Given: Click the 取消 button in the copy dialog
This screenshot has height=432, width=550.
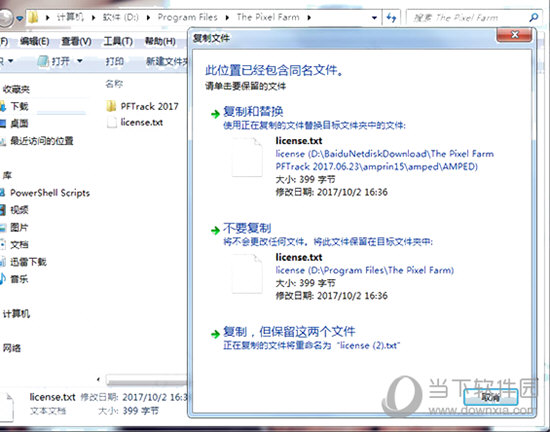Looking at the screenshot, I should [x=490, y=397].
